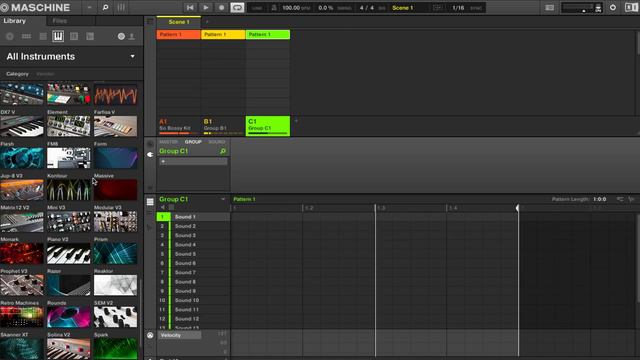Pick the Monark instrument thumbnail
Image resolution: width=640 pixels, height=360 pixels.
click(x=22, y=253)
